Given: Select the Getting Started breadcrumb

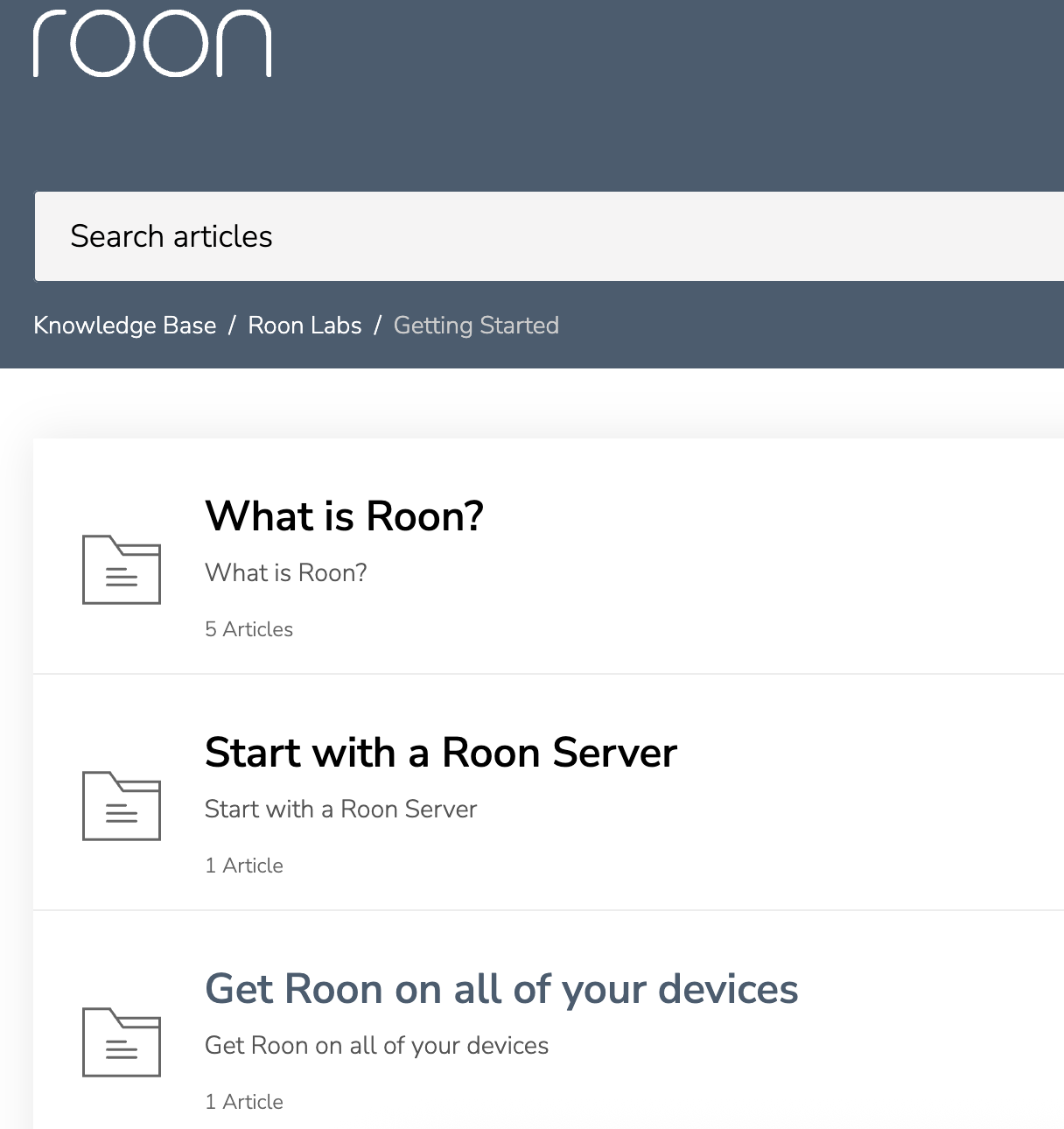Looking at the screenshot, I should (x=476, y=326).
